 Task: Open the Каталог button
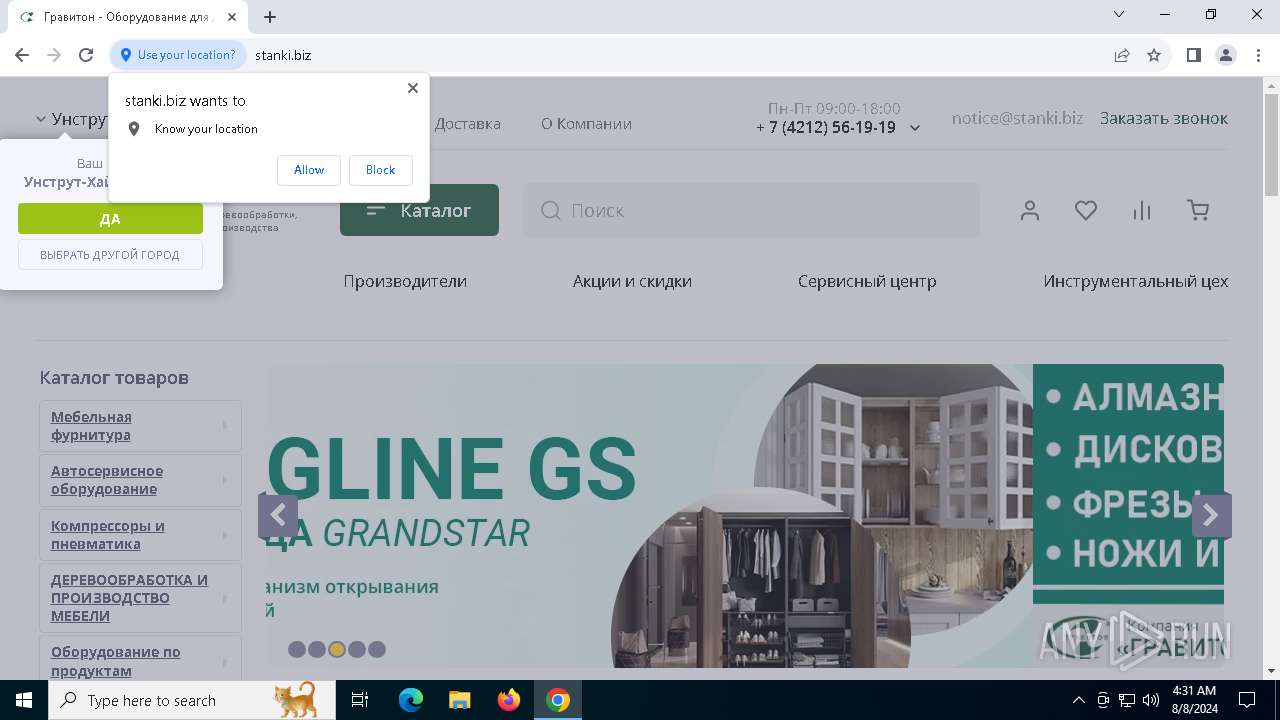pos(419,210)
